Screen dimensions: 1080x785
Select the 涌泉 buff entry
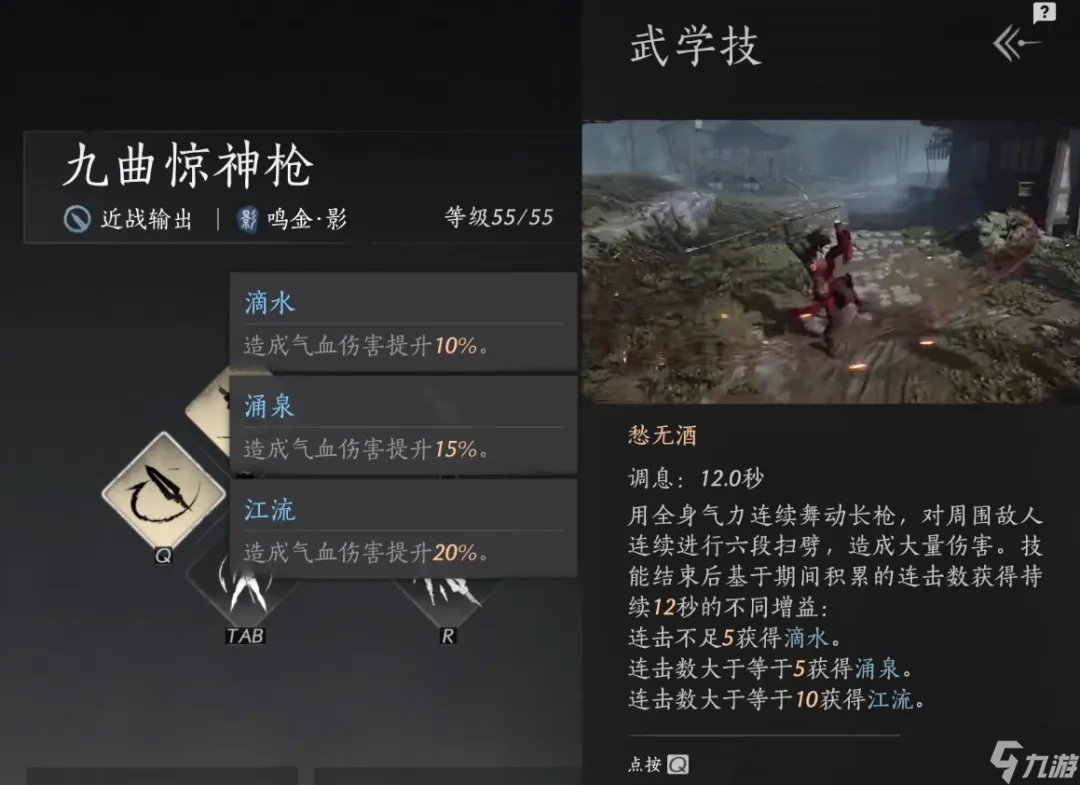point(404,425)
